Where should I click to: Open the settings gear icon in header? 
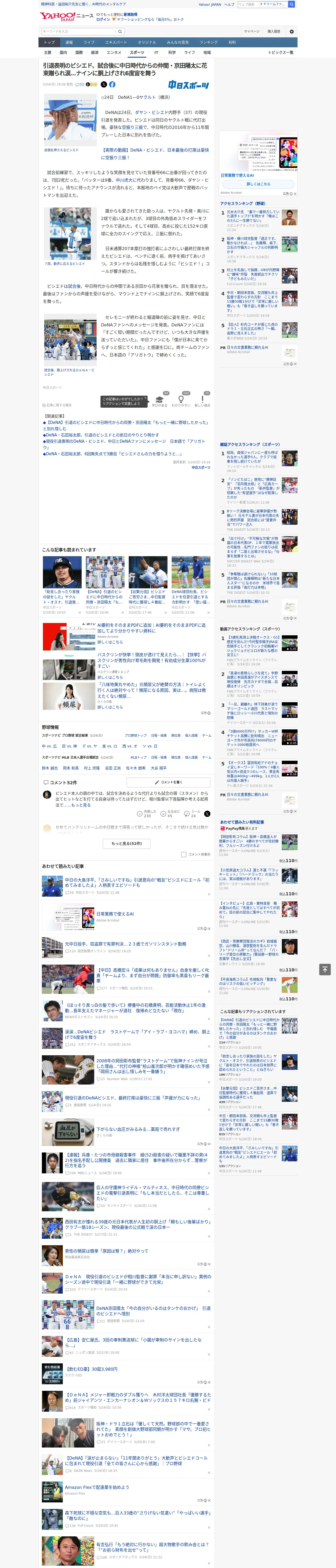point(291,32)
